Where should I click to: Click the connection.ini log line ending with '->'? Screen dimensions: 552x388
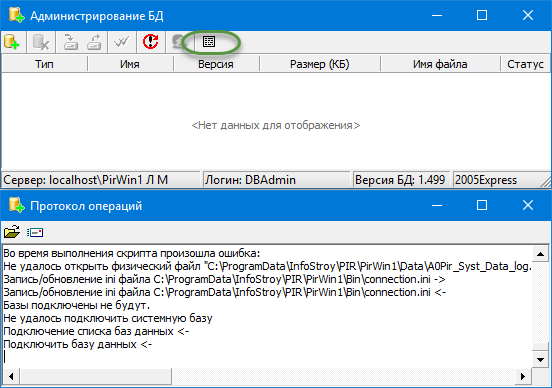click(x=224, y=280)
